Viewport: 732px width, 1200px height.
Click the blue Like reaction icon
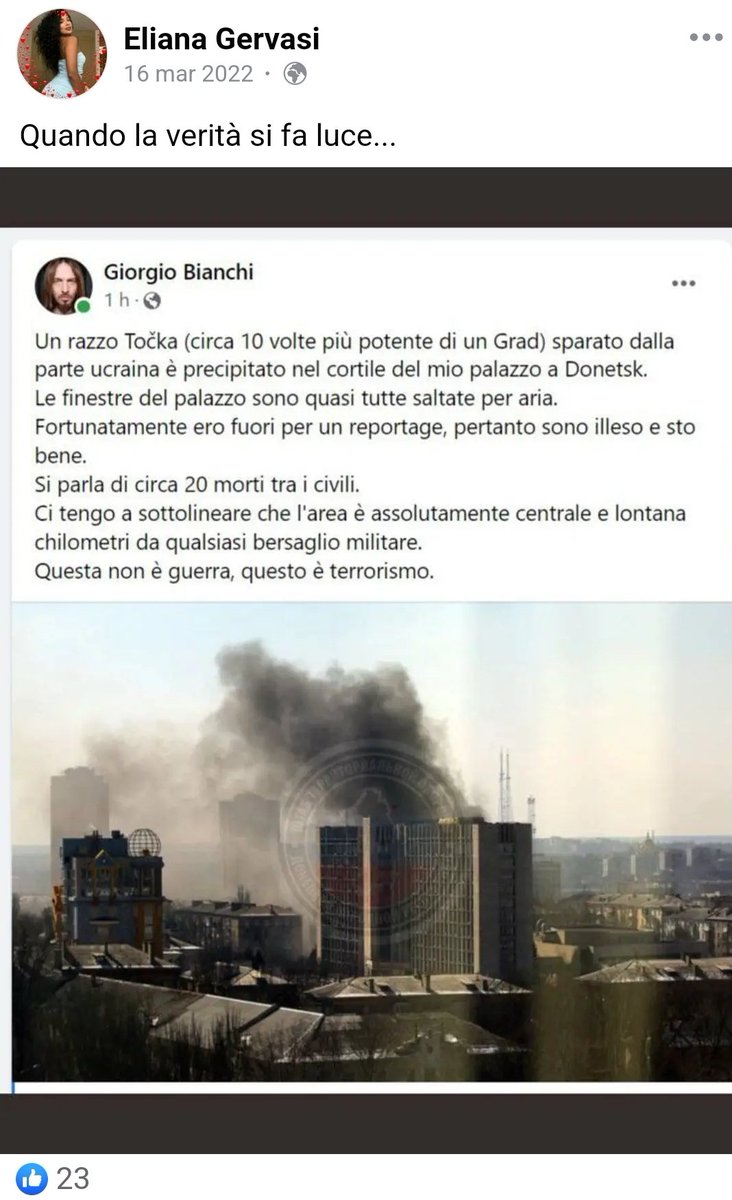pyautogui.click(x=32, y=1177)
